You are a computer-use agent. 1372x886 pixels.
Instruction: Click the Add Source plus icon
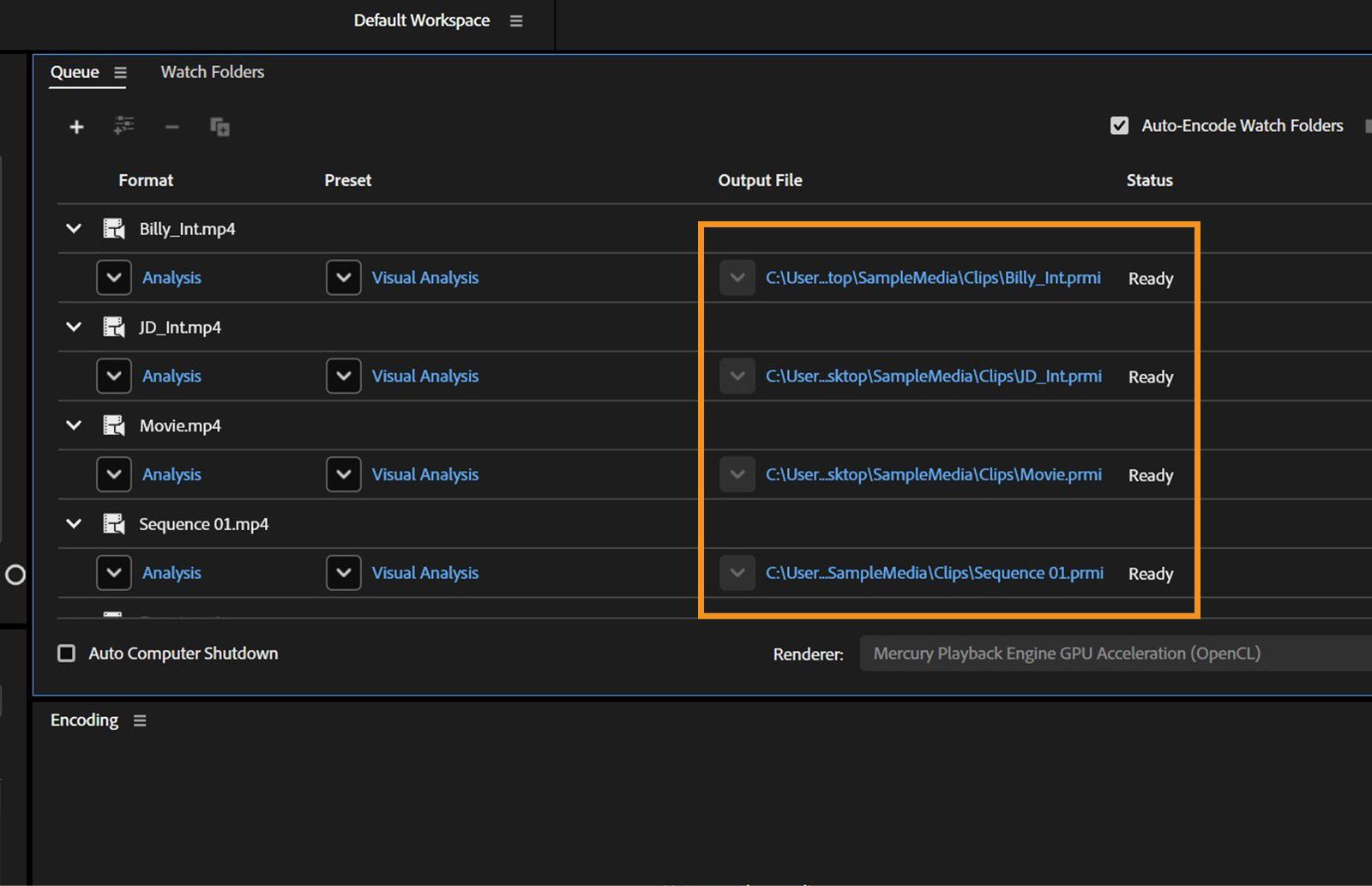76,126
